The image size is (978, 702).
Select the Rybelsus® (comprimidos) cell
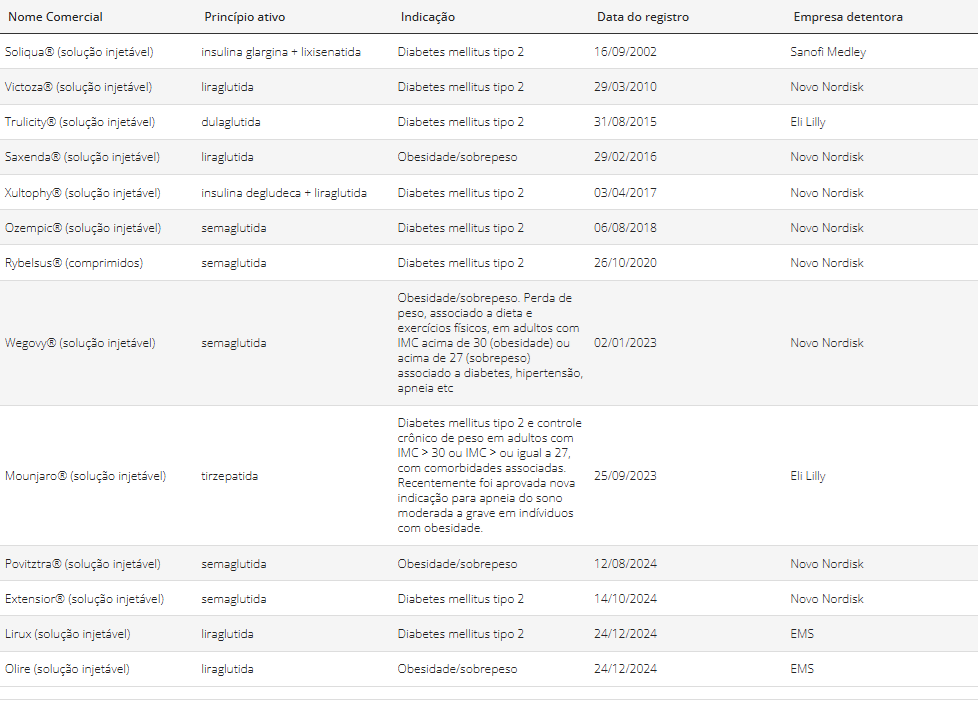(x=74, y=263)
